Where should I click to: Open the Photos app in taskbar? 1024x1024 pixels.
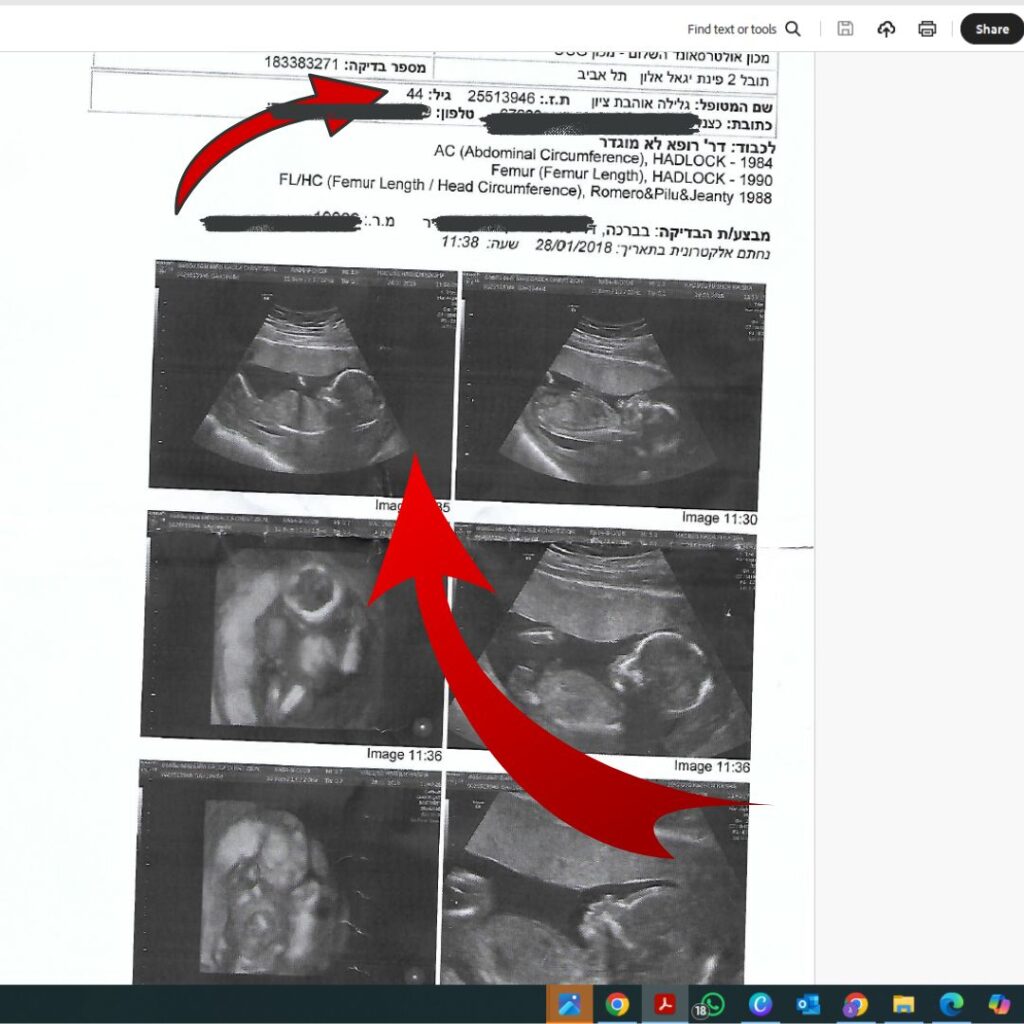click(x=570, y=1004)
